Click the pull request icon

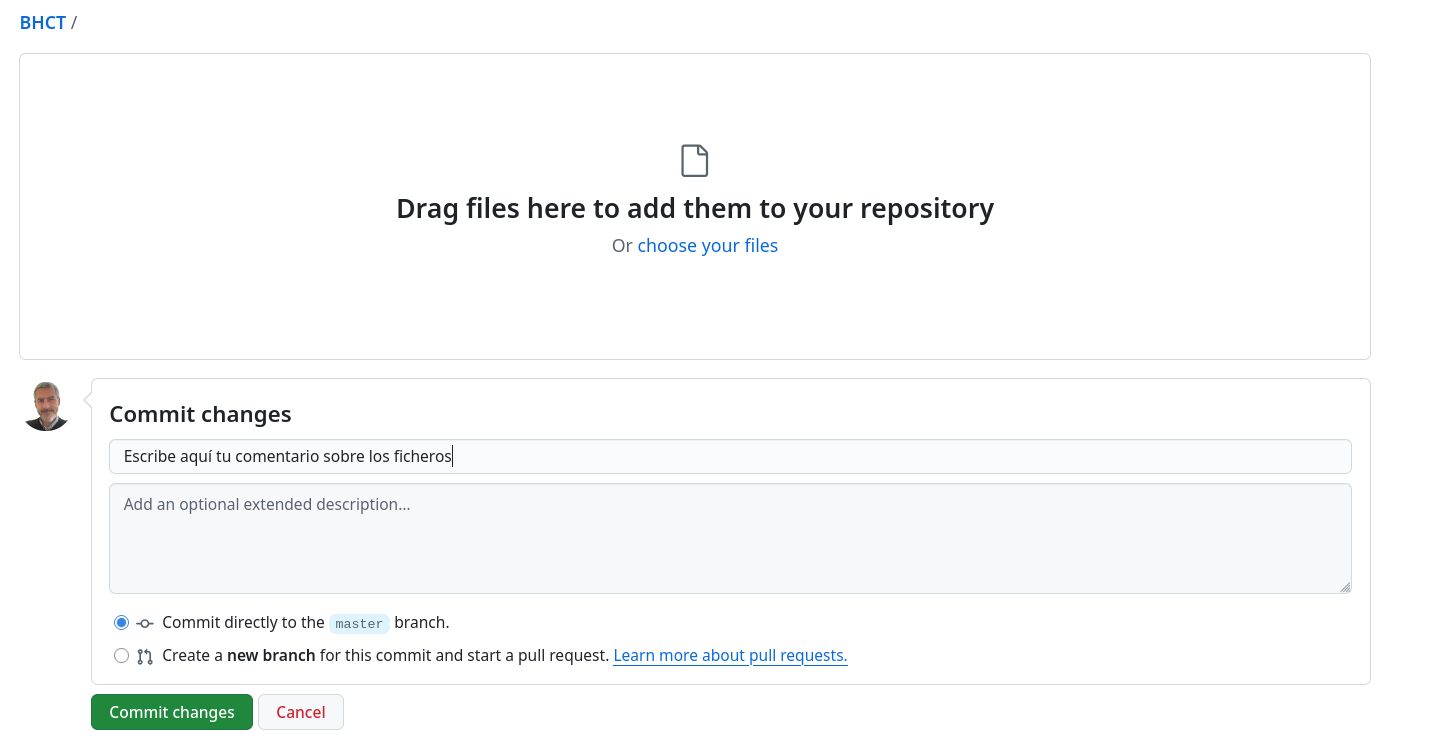coord(145,657)
